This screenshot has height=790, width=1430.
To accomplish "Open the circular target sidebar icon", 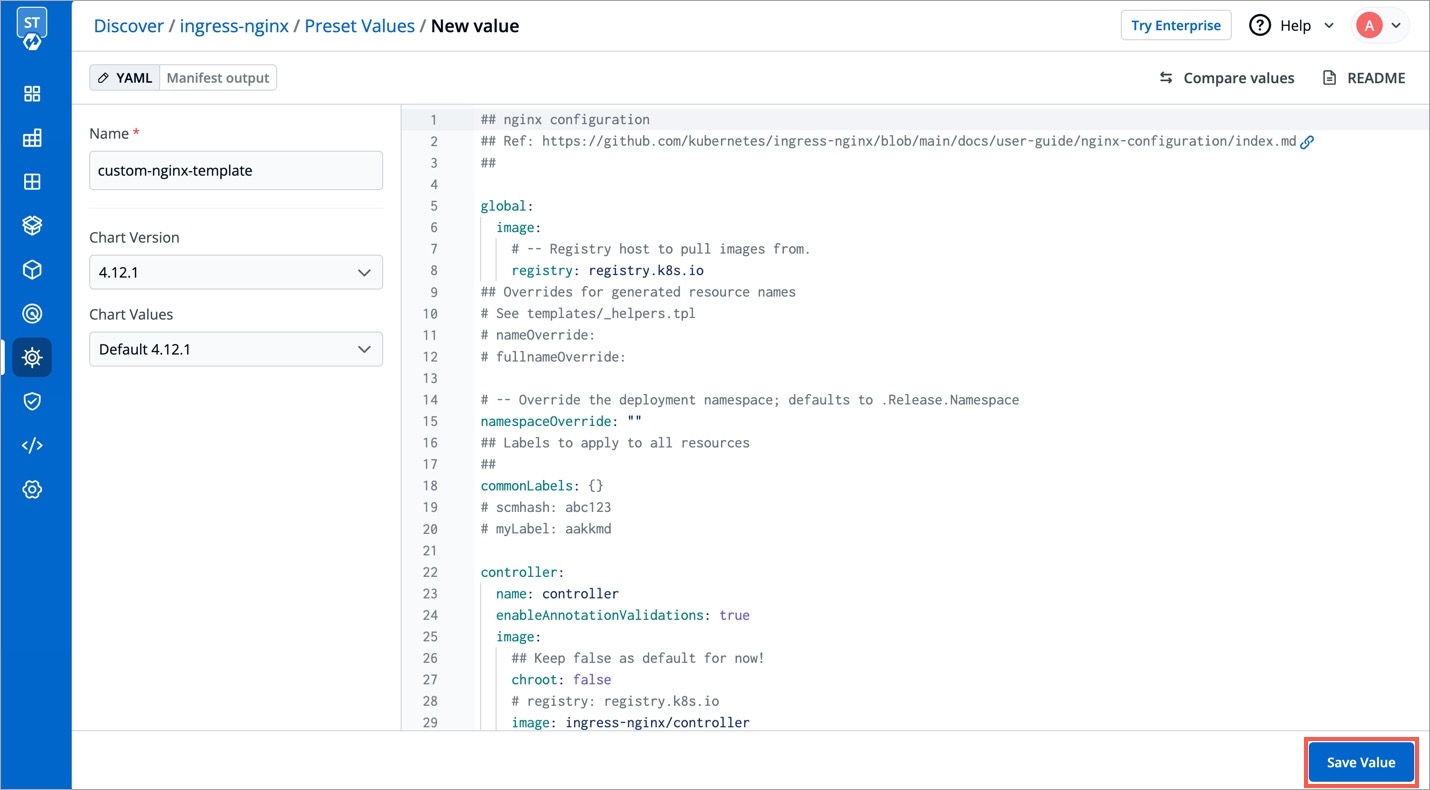I will 32,314.
